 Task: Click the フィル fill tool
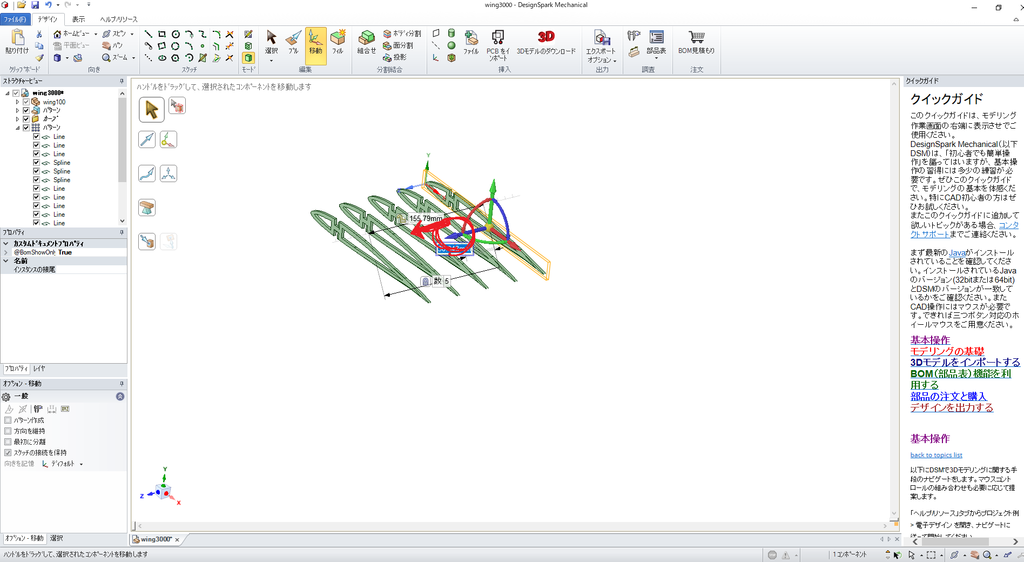pos(338,42)
